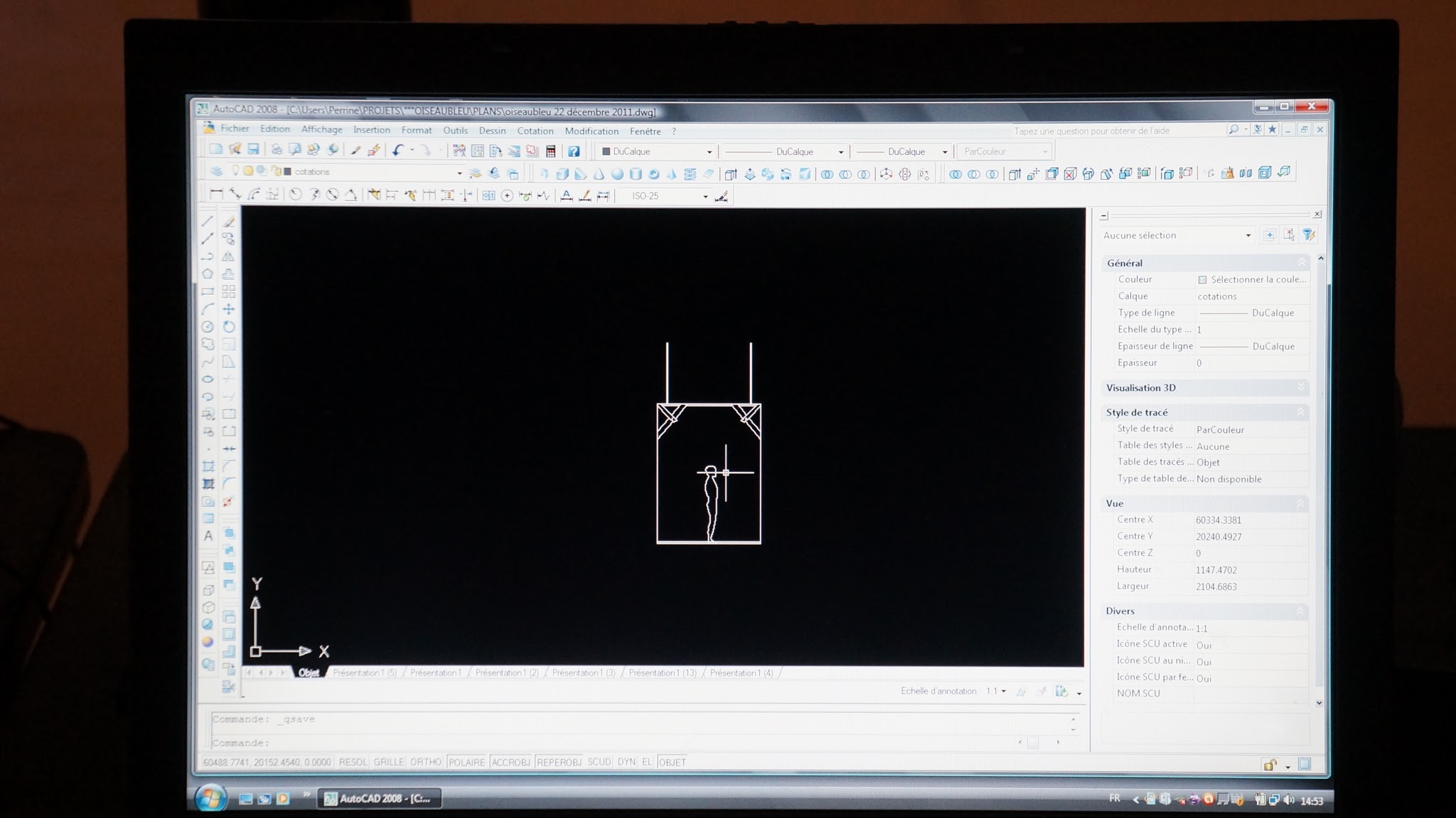Click the sphere 3D solid icon
The image size is (1456, 818).
617,174
